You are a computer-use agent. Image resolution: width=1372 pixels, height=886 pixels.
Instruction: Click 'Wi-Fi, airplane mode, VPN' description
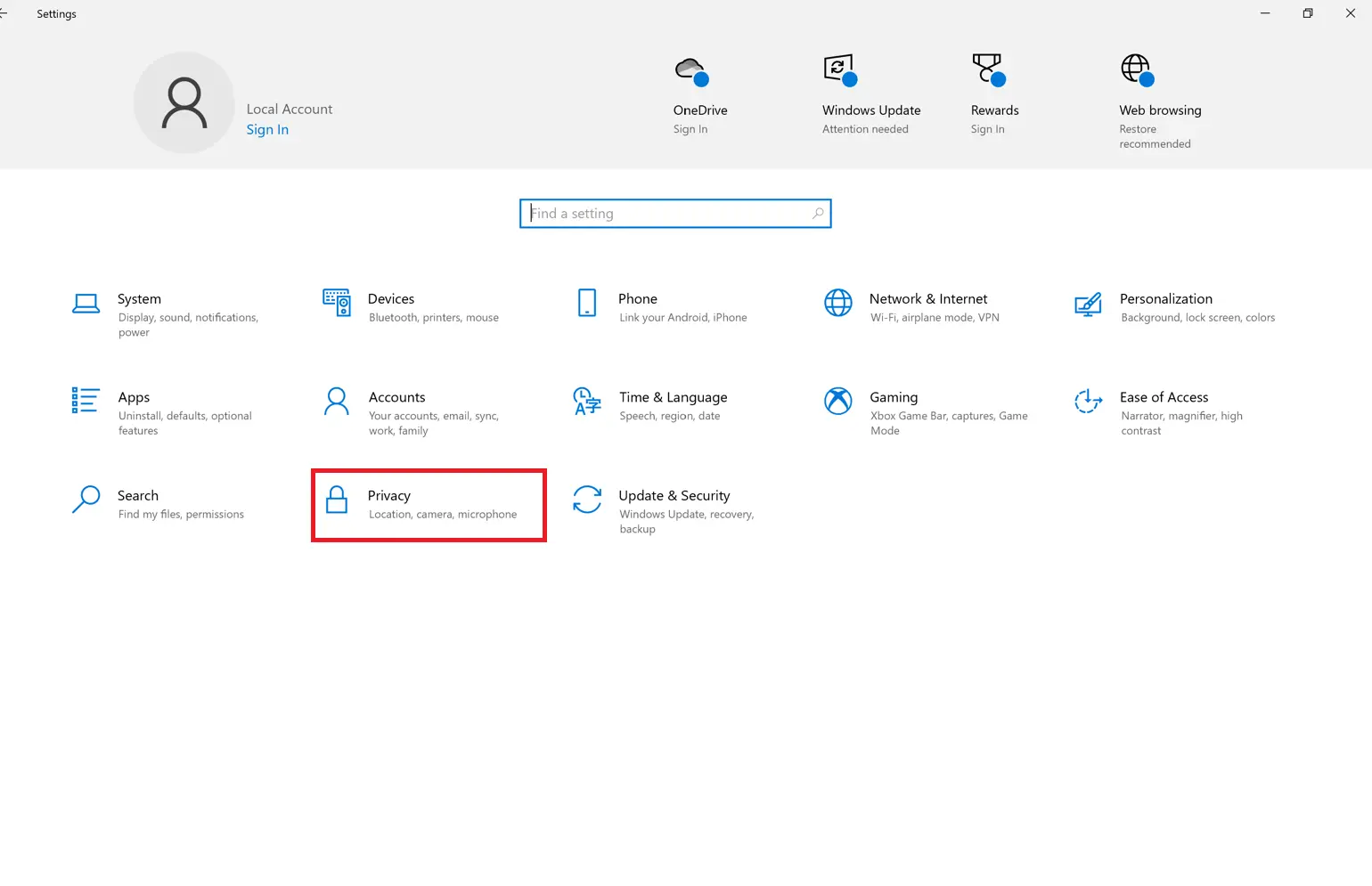(935, 318)
